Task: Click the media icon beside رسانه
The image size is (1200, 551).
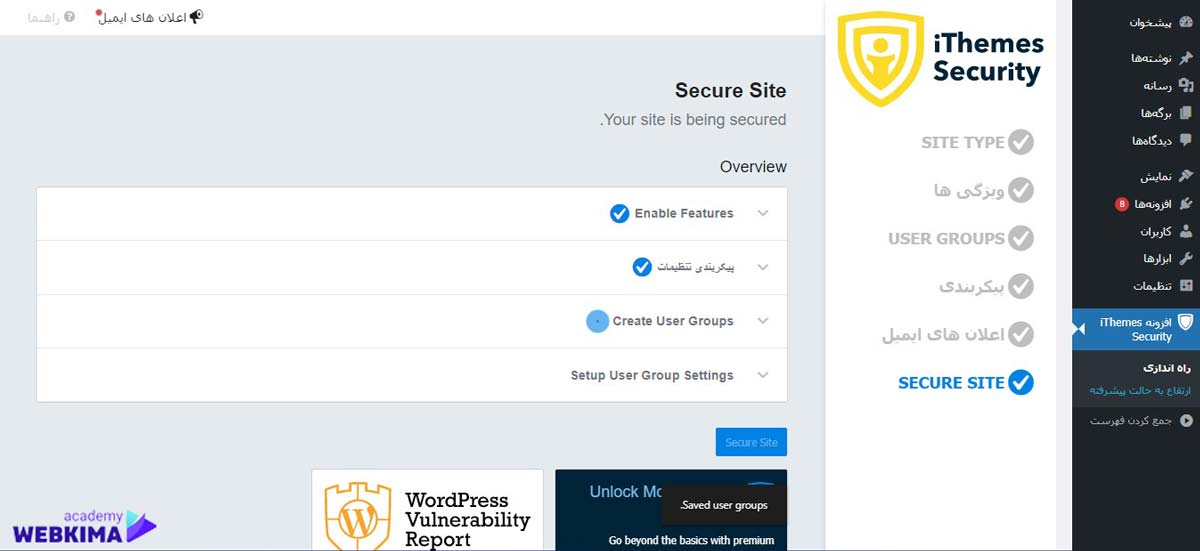Action: click(x=1186, y=85)
